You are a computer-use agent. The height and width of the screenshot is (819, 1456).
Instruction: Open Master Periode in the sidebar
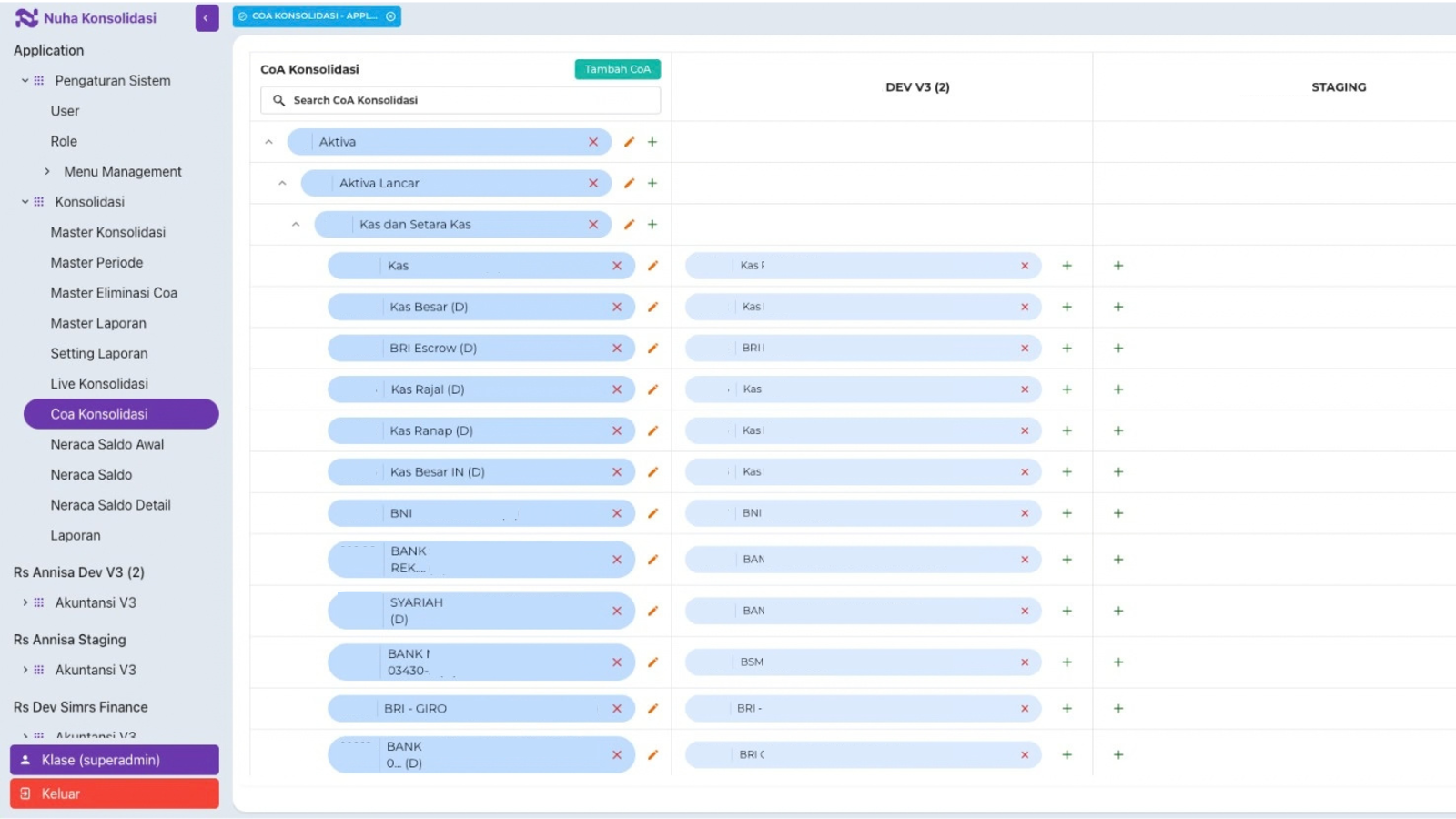(96, 262)
